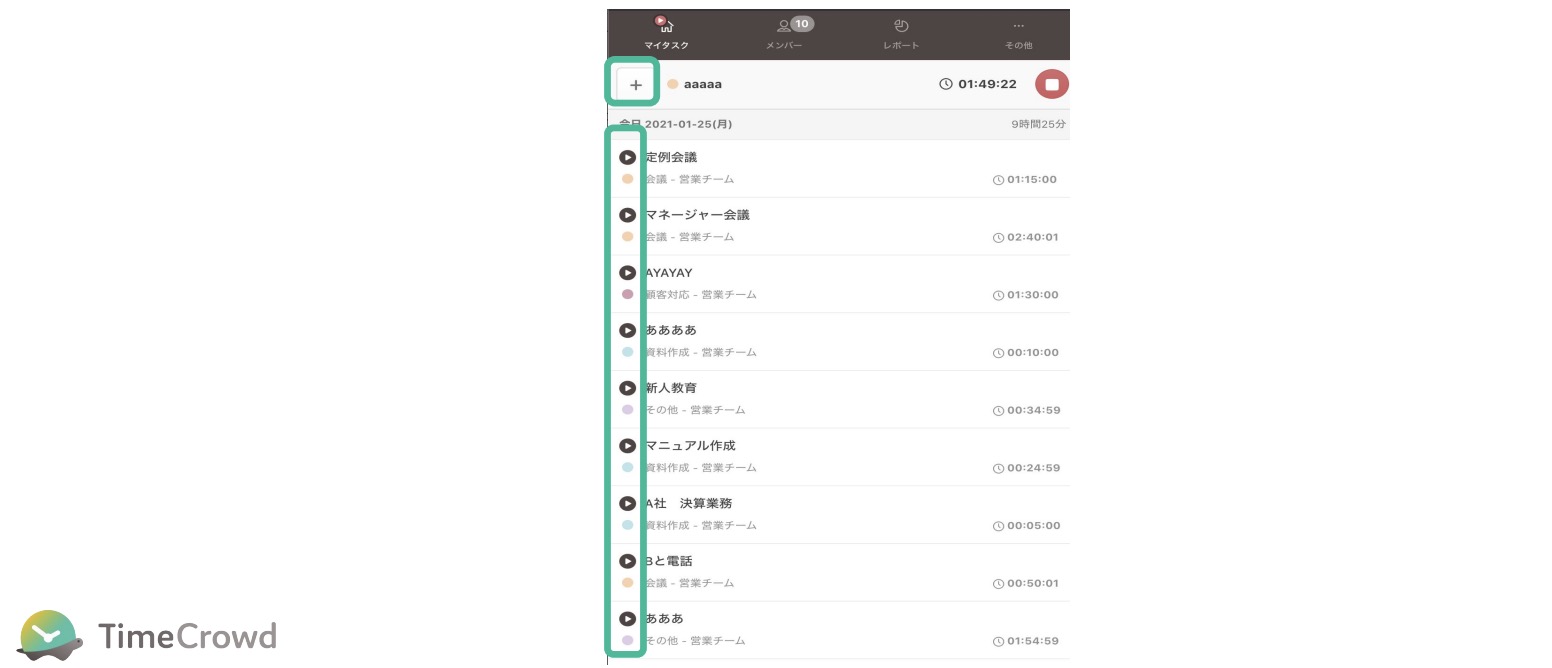
Task: Stop the running aaaaa timer
Action: (x=1051, y=84)
